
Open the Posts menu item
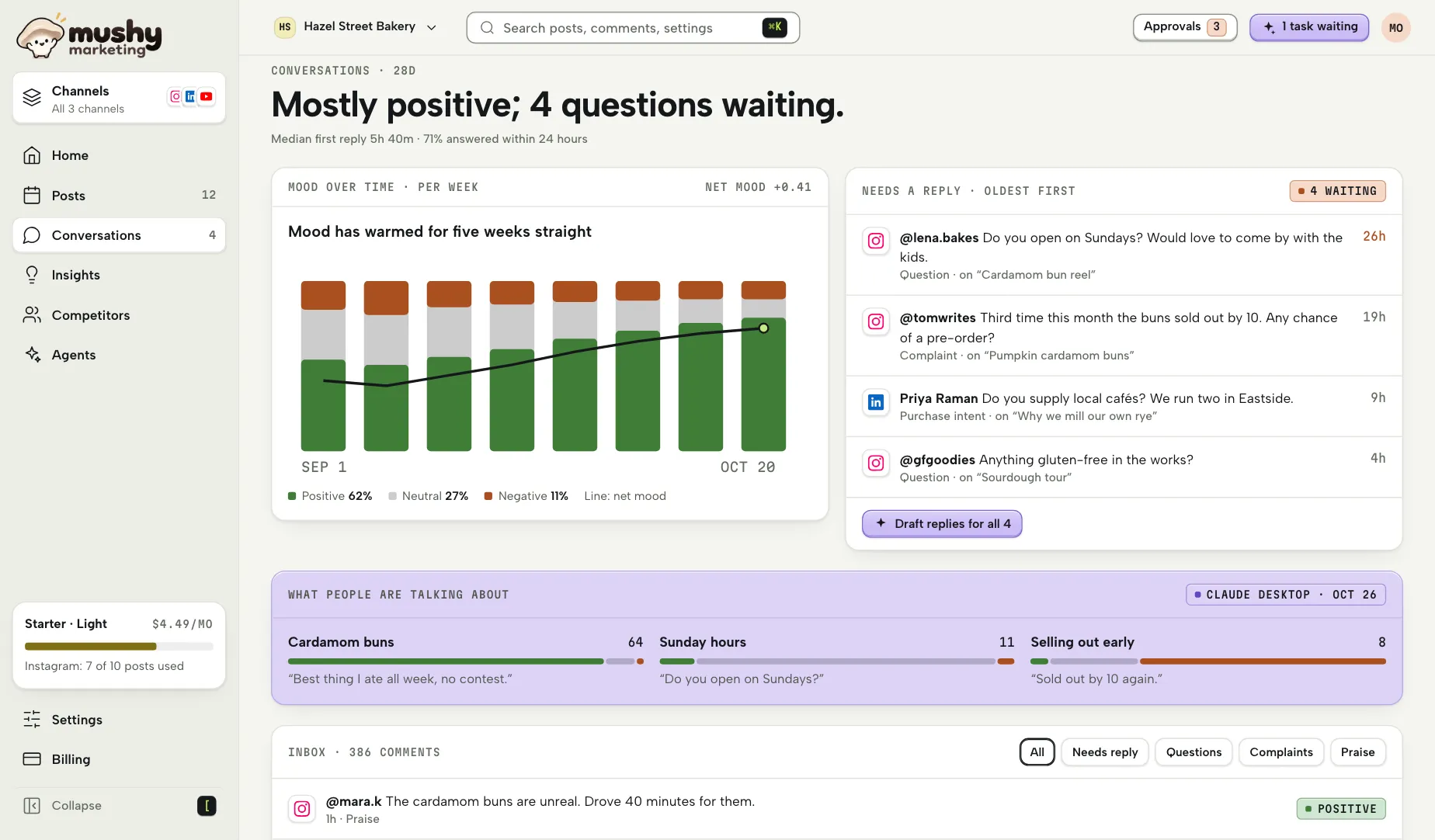[119, 195]
